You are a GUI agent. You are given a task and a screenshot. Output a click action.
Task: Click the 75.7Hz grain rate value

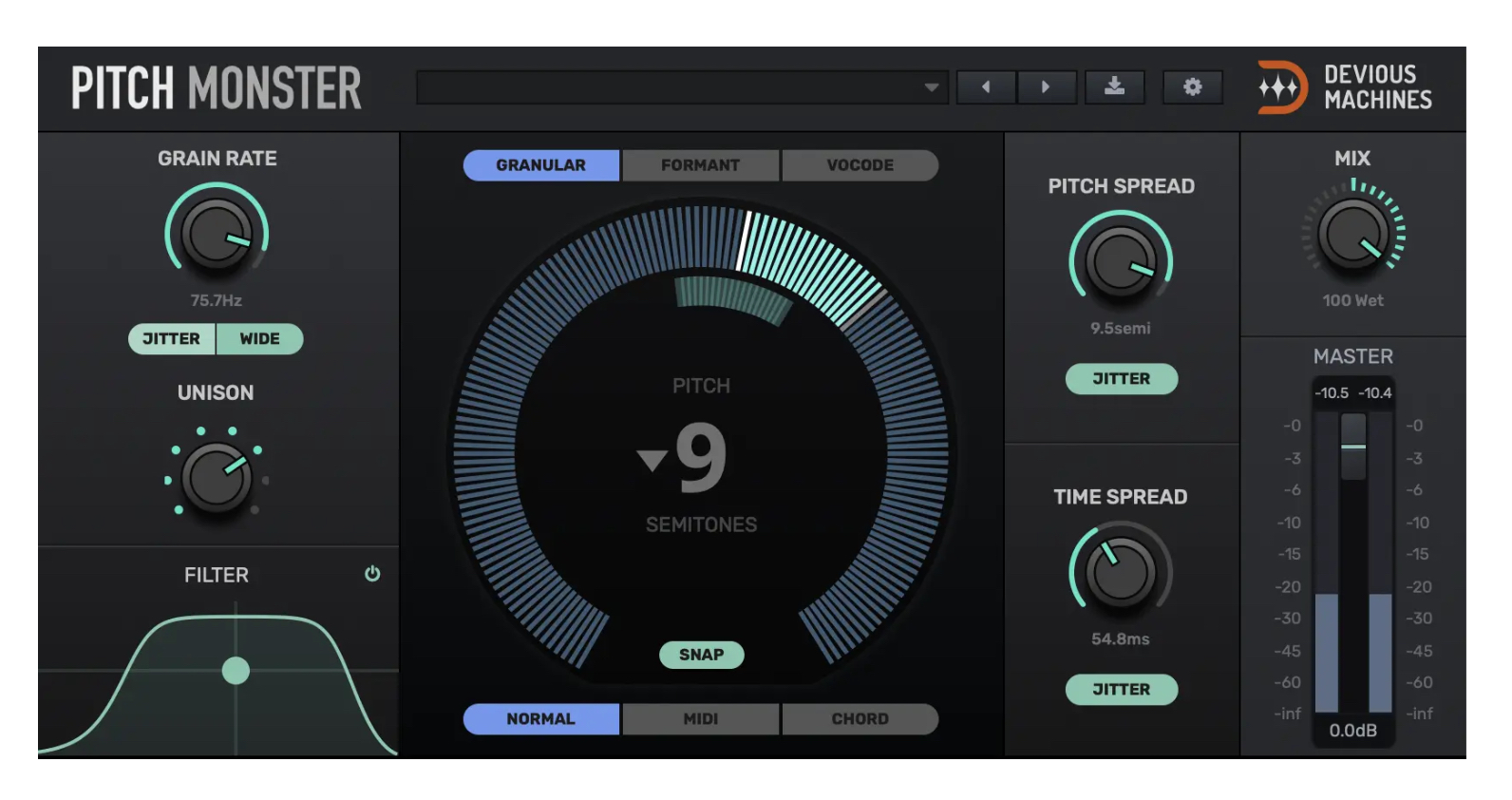[x=217, y=301]
